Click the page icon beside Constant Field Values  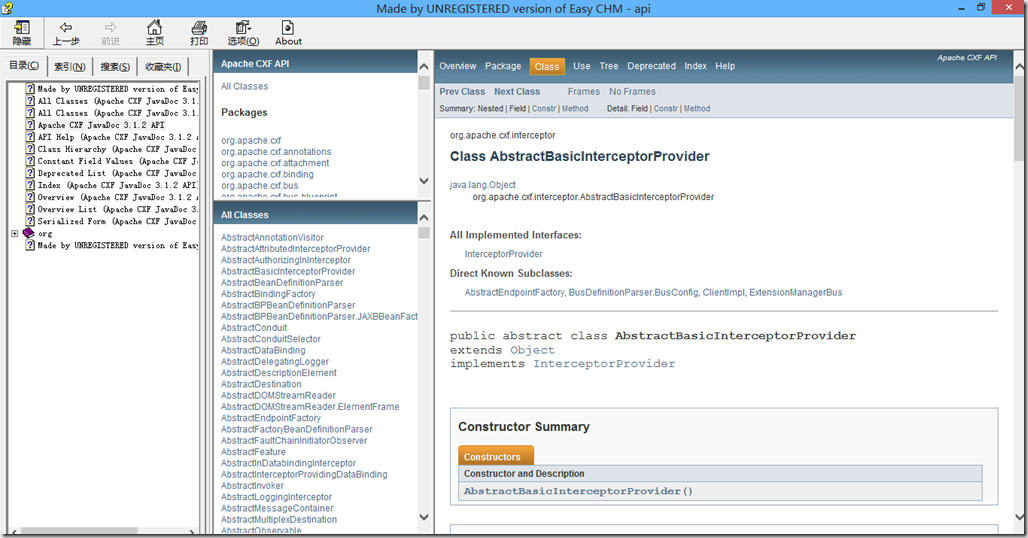pos(30,161)
